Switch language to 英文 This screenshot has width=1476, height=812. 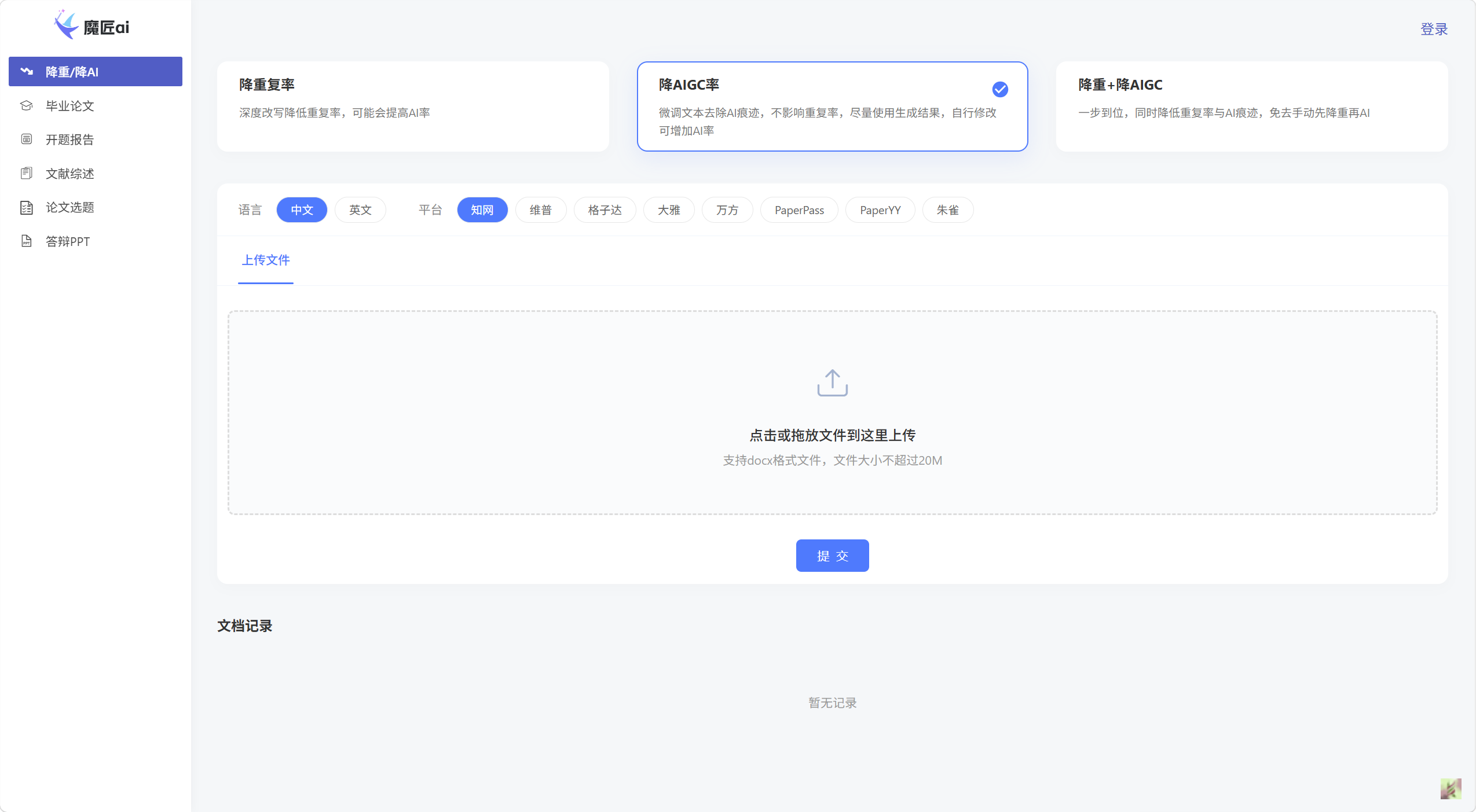(360, 210)
